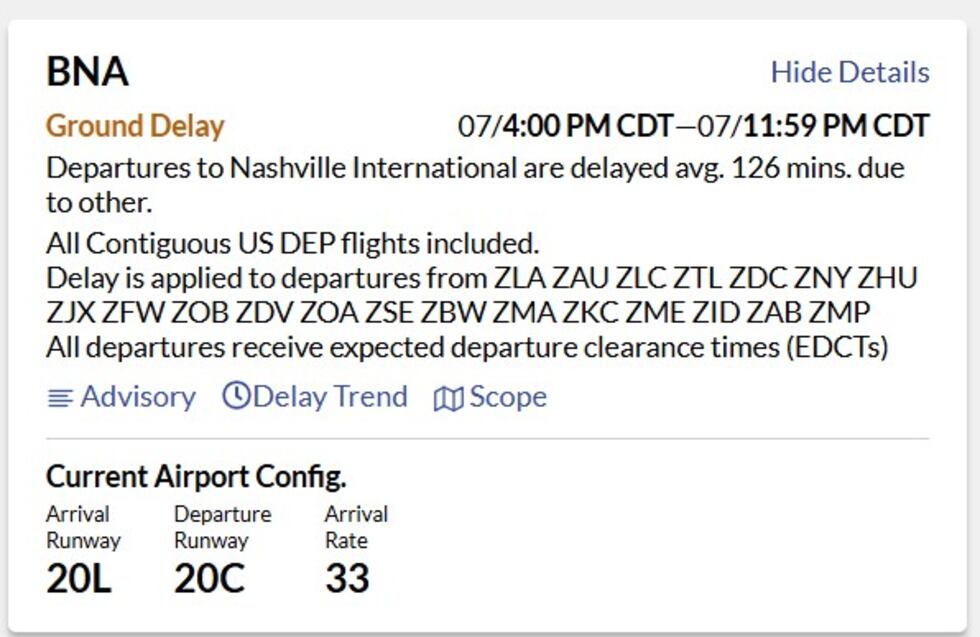The image size is (980, 637).
Task: Click the Delay Trend clock icon
Action: (236, 396)
